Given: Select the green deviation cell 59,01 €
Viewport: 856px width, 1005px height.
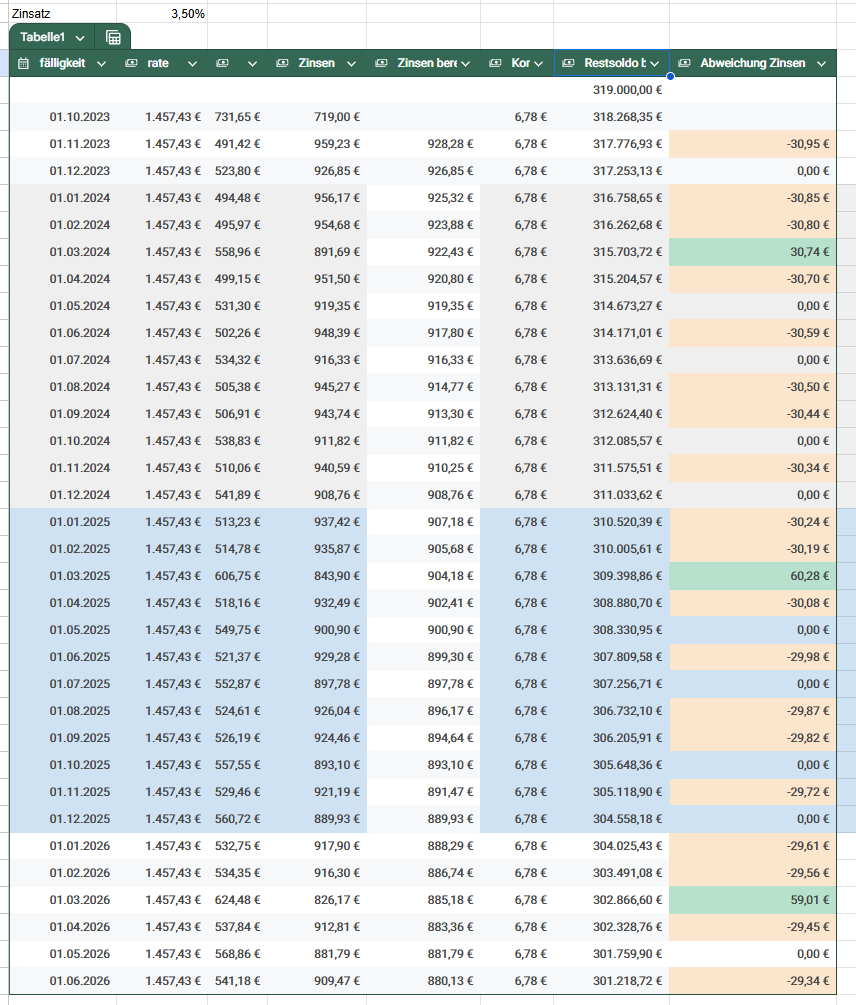Looking at the screenshot, I should coord(753,900).
